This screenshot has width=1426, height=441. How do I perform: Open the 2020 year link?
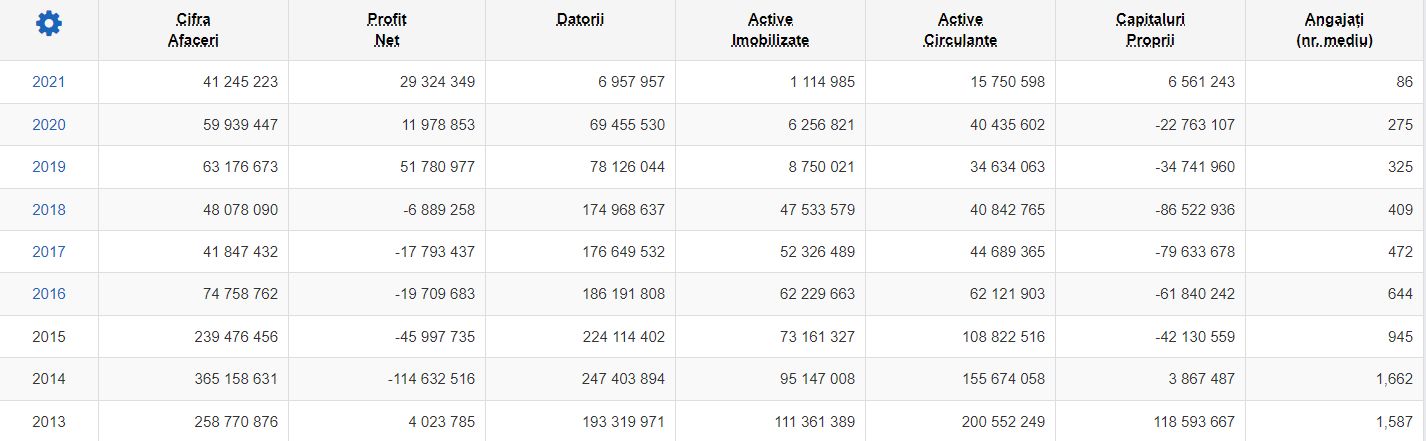coord(48,125)
